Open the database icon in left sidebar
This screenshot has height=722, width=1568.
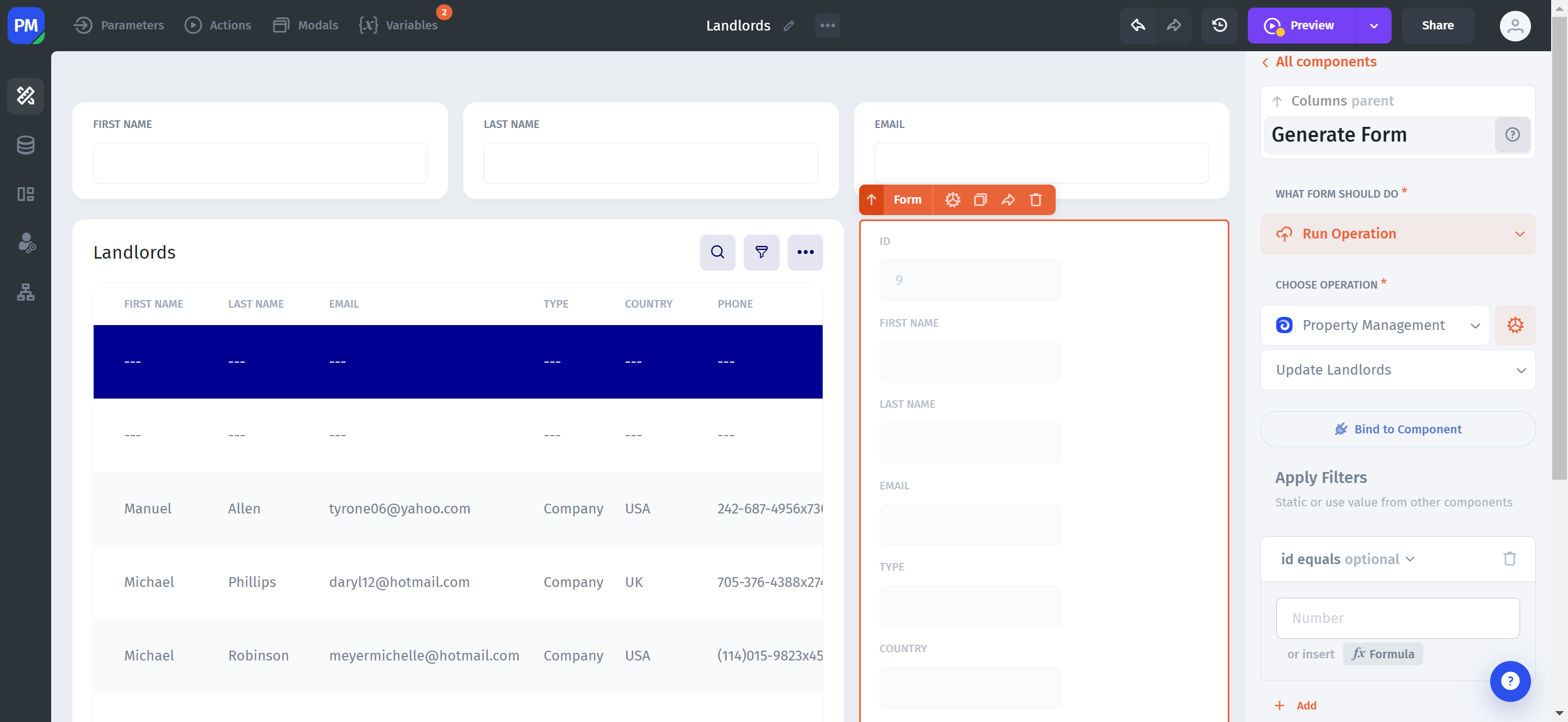[x=26, y=145]
